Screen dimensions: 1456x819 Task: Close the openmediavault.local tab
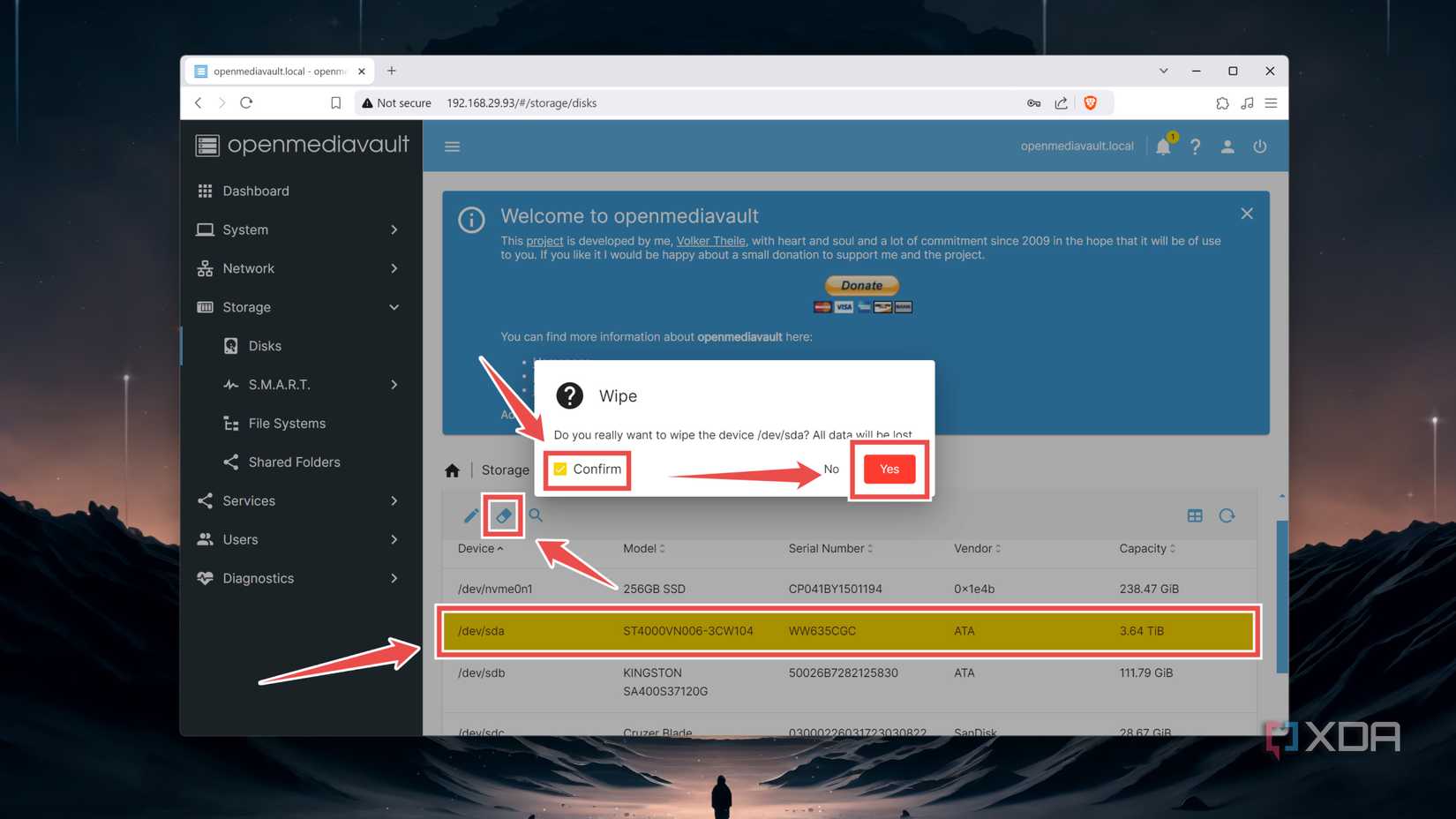pos(362,71)
